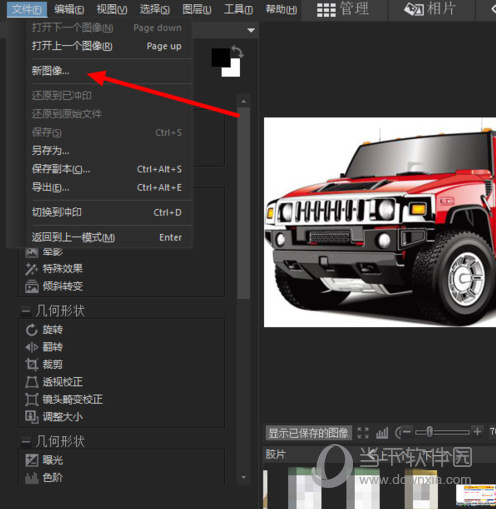Select the 裁剪 crop icon
496x509 pixels.
click(x=32, y=365)
